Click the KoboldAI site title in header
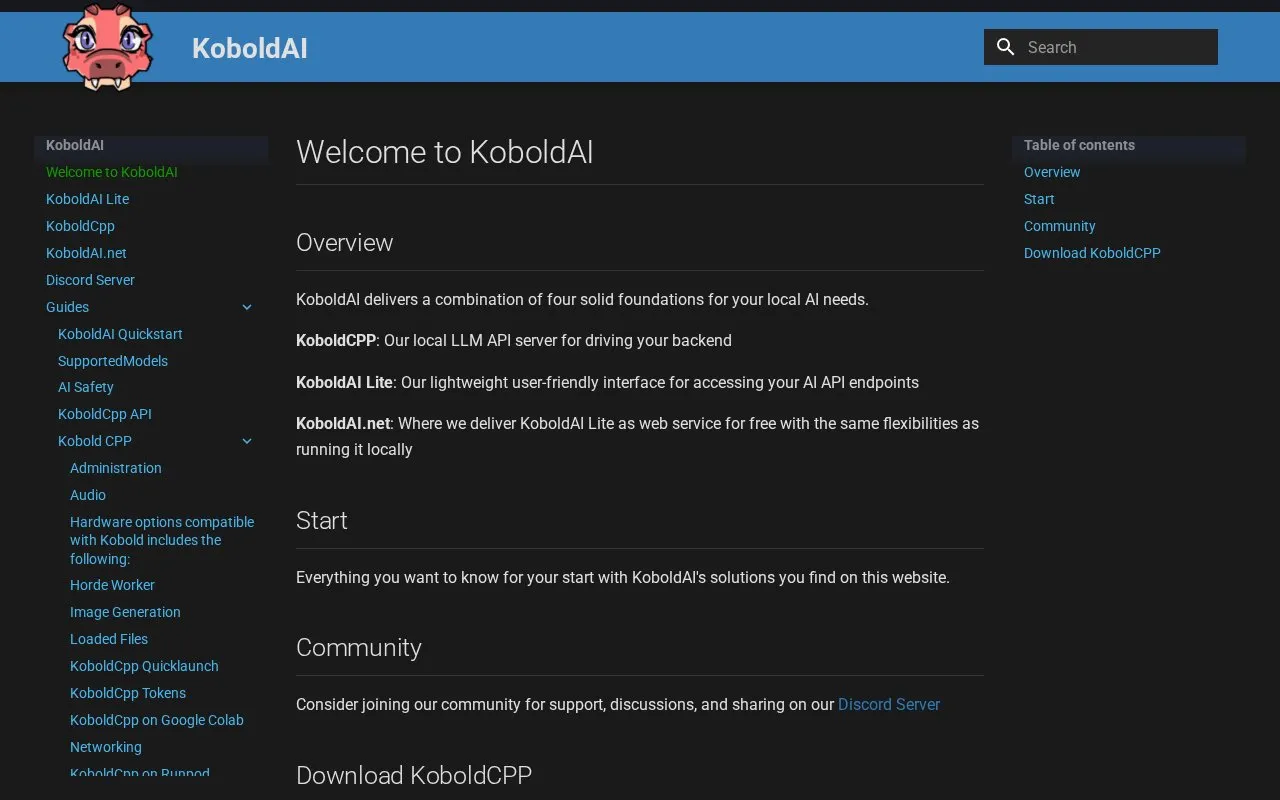Image resolution: width=1280 pixels, height=800 pixels. (x=250, y=48)
